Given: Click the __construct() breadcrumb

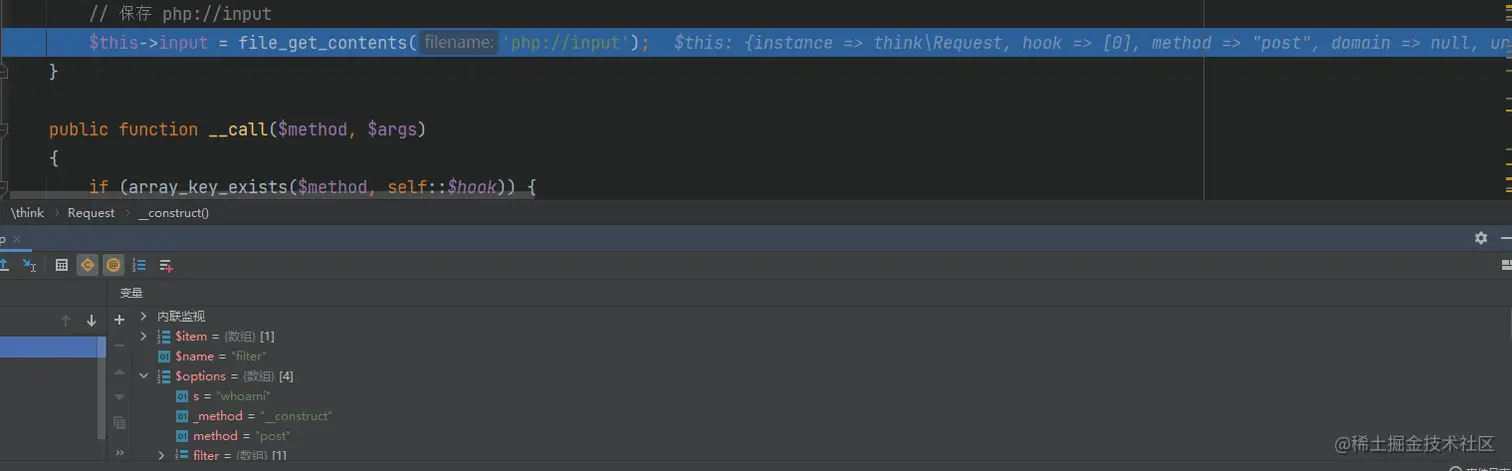Looking at the screenshot, I should [174, 213].
